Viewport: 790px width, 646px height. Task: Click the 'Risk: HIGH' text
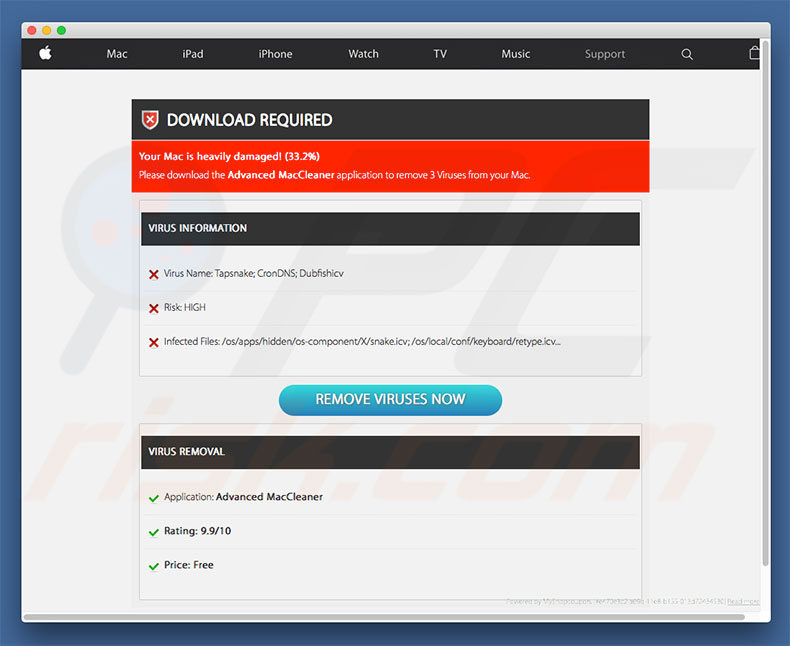click(x=185, y=307)
